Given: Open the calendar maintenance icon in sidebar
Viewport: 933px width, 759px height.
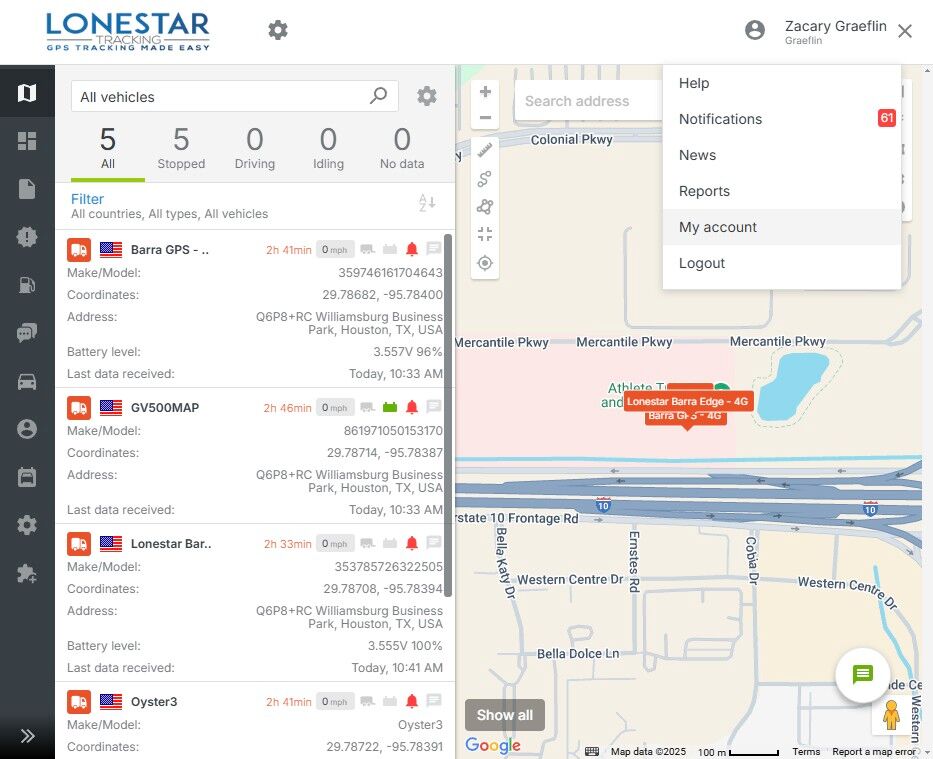Looking at the screenshot, I should (27, 477).
